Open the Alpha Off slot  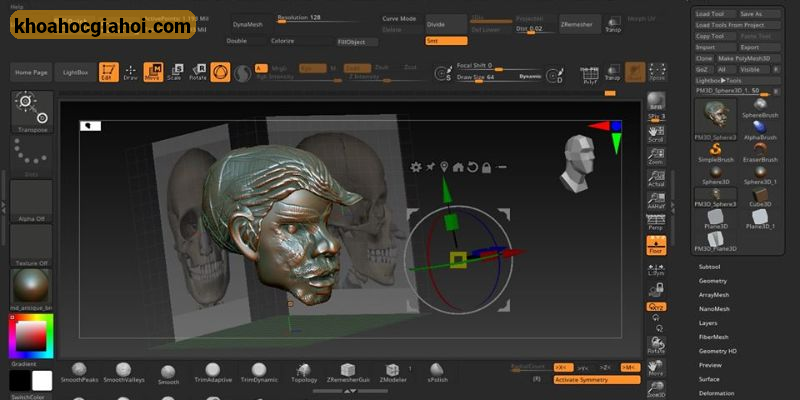[32, 201]
